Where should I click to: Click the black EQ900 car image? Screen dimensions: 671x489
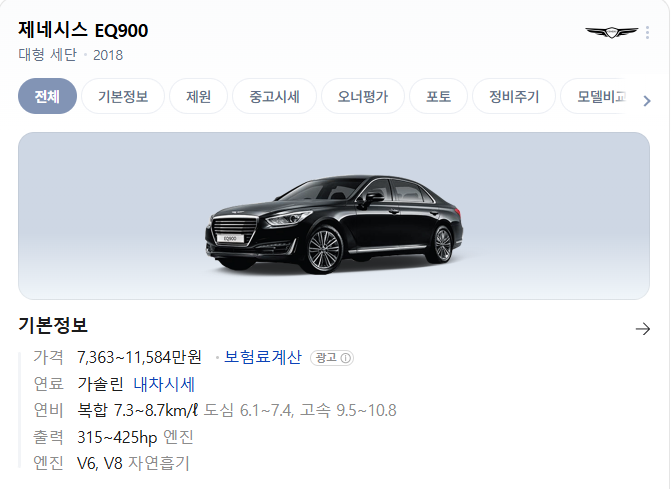334,224
